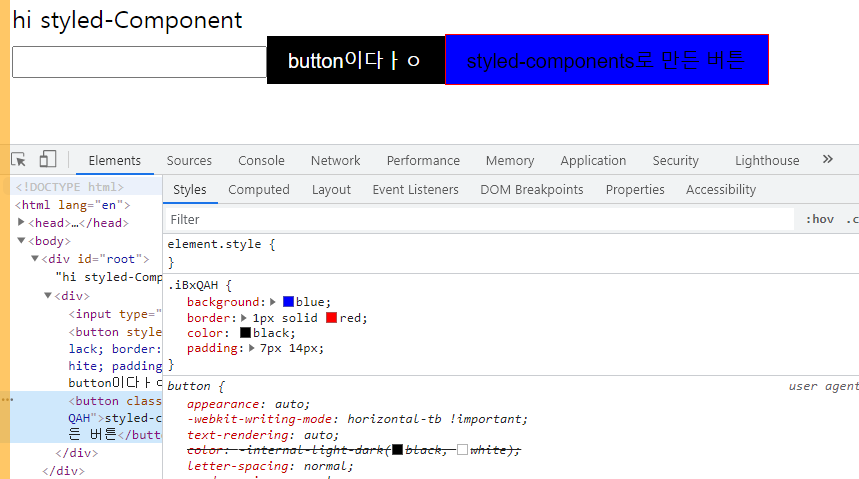Click the text-rendering: auto declaration

pyautogui.click(x=263, y=435)
